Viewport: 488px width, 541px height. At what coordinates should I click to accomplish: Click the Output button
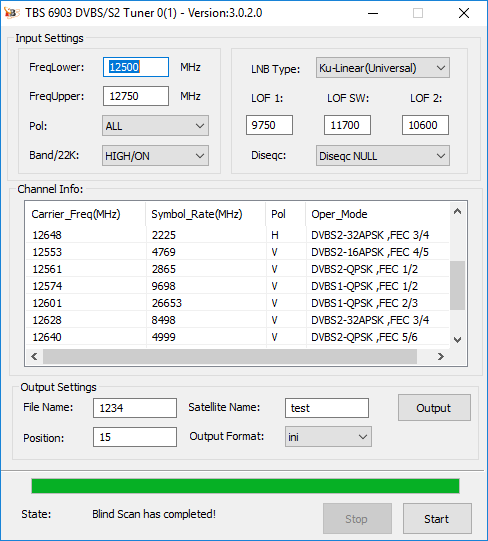click(434, 408)
